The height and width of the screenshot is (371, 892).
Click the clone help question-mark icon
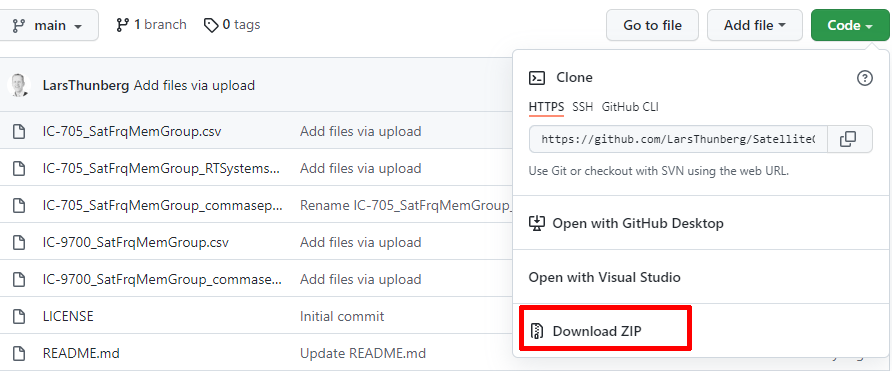(864, 78)
